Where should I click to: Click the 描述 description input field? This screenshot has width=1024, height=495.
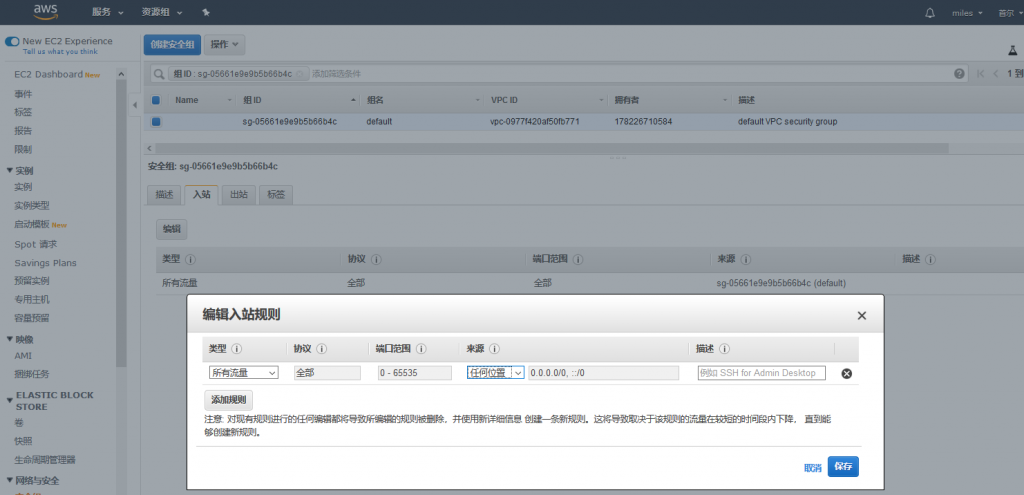point(762,373)
